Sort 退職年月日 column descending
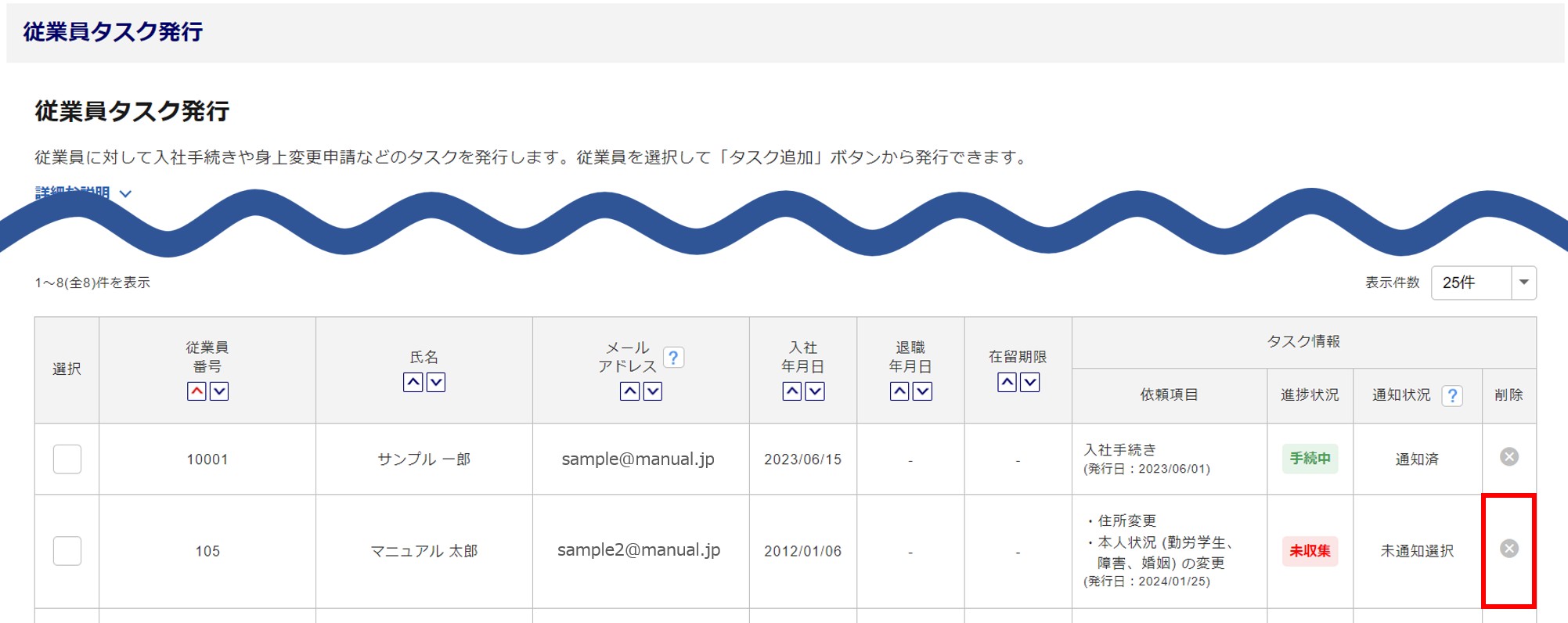 click(x=923, y=391)
